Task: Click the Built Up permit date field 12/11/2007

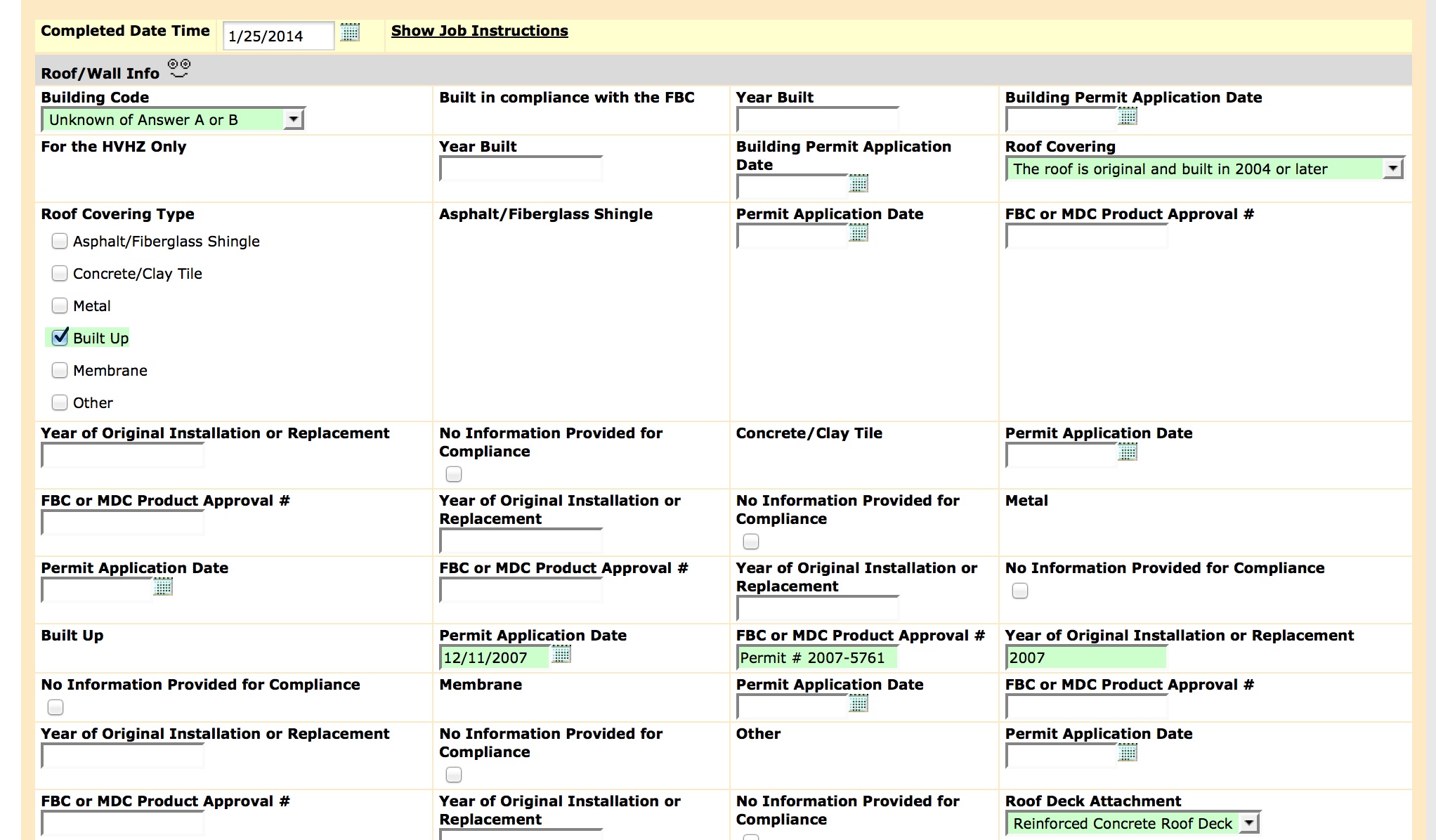Action: (495, 657)
